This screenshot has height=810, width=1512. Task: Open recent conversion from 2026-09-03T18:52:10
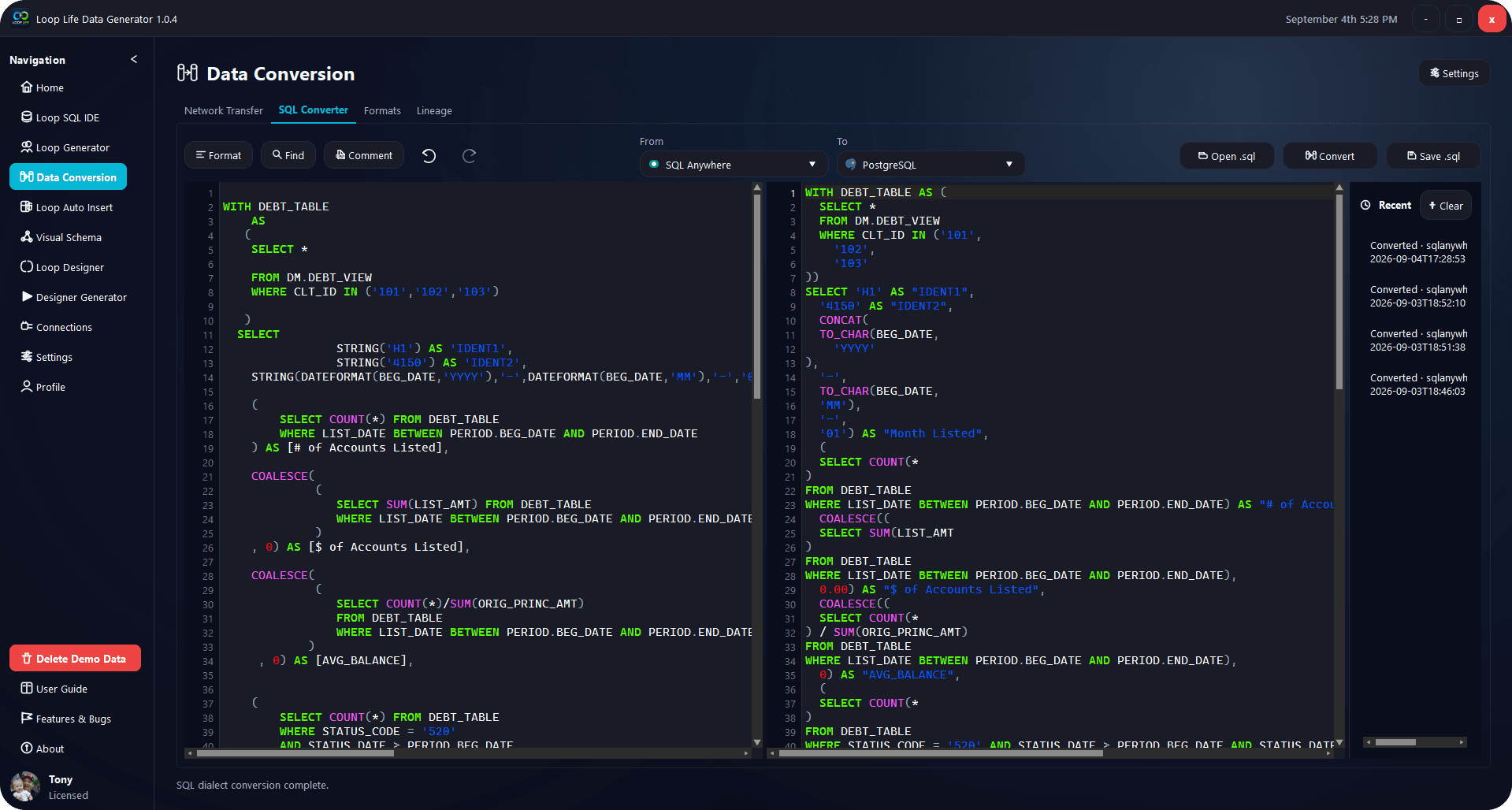1417,296
